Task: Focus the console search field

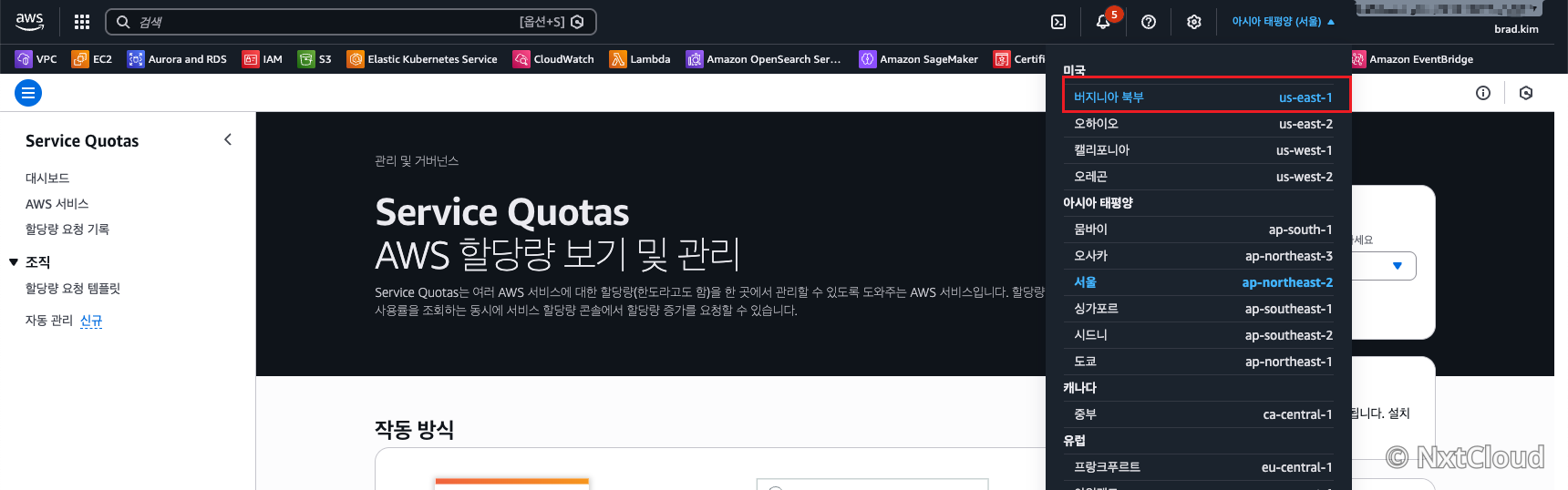Action: coord(351,22)
